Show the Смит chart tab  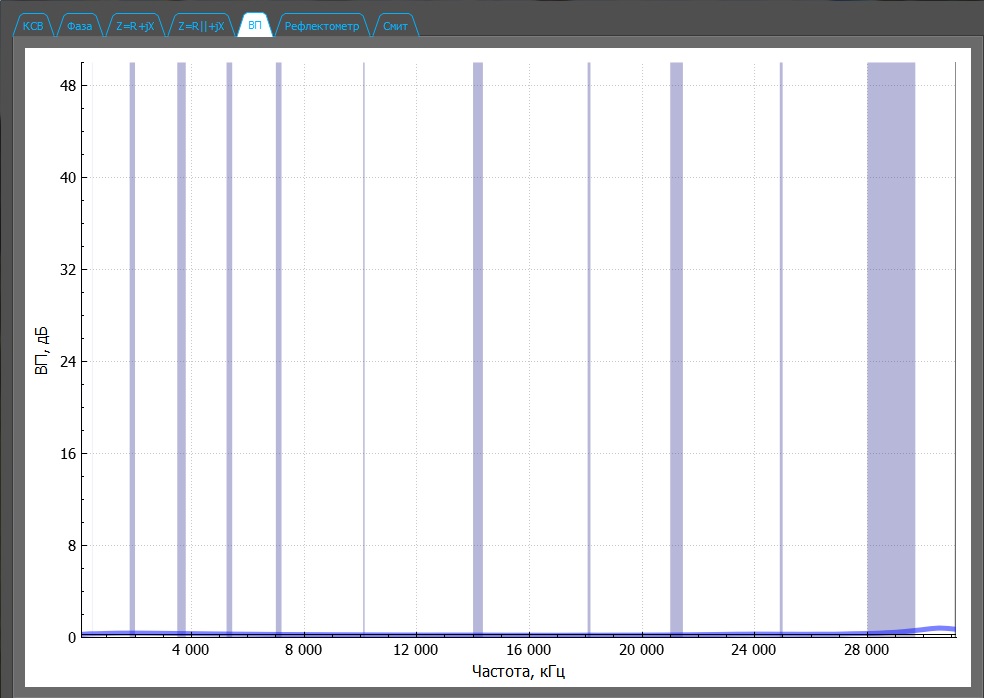click(394, 27)
